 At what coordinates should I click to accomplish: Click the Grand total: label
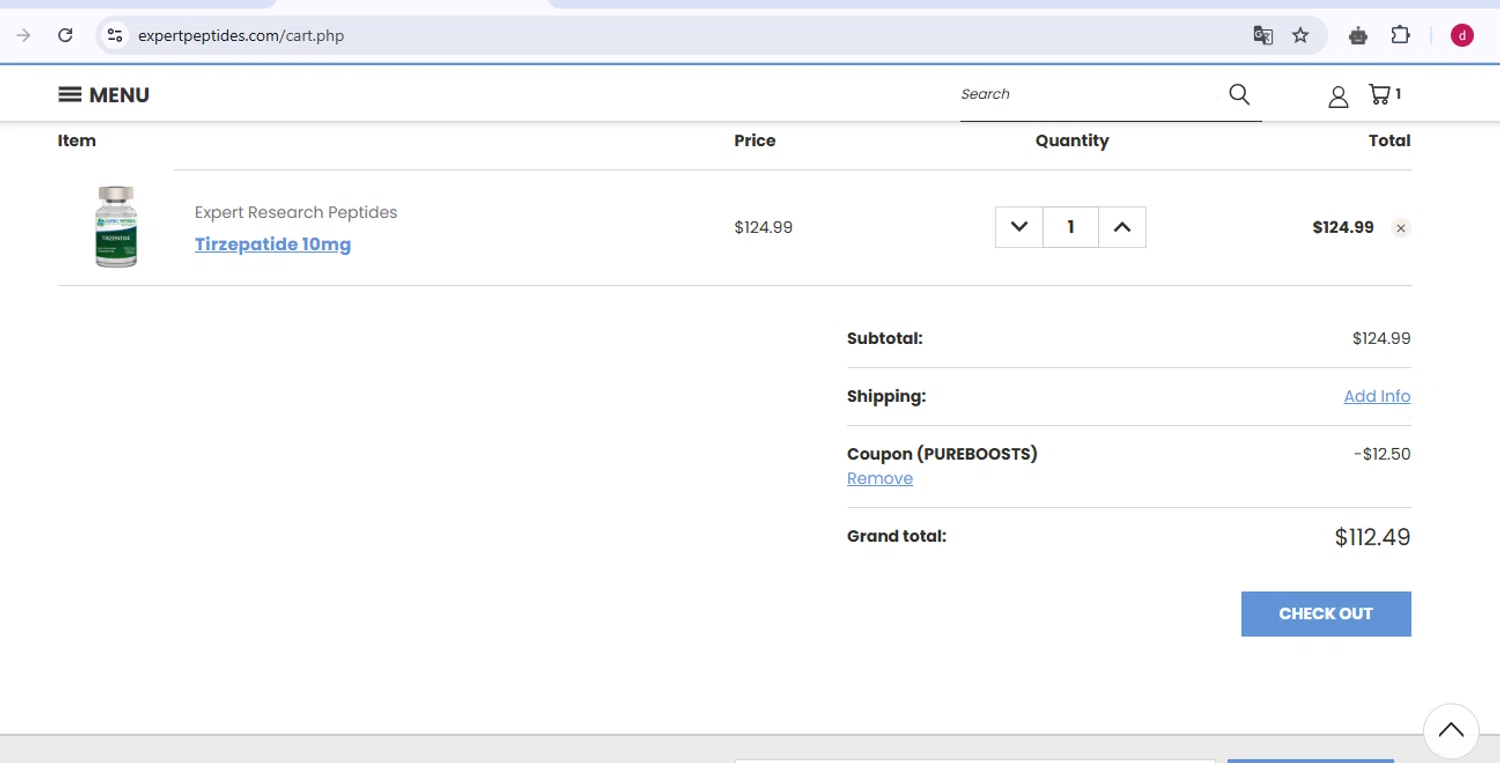(896, 536)
